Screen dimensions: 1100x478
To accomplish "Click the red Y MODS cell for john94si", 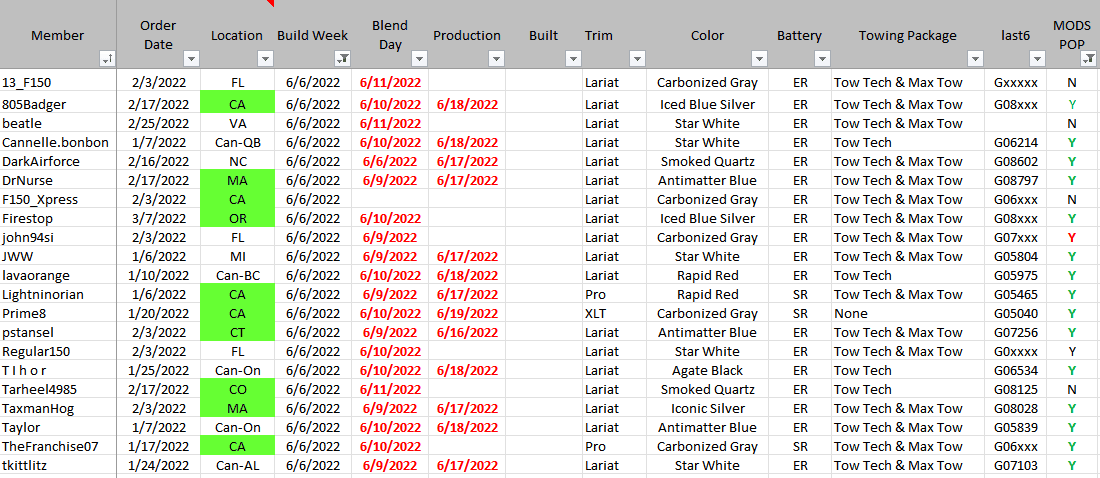I will (x=1072, y=238).
